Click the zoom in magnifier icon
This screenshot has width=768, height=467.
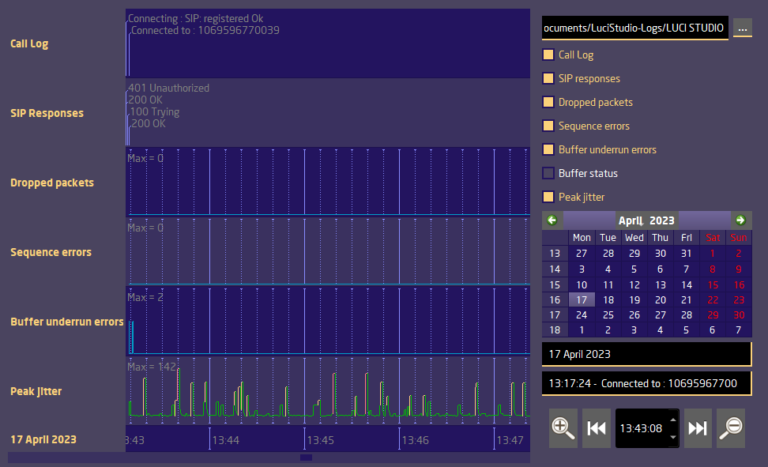tap(563, 428)
